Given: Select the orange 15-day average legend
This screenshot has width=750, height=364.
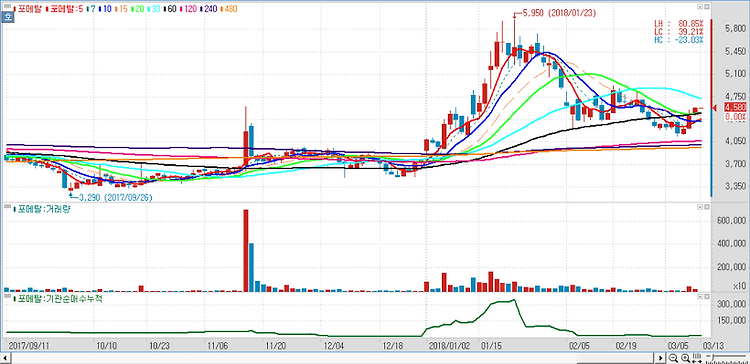Looking at the screenshot, I should coord(121,9).
